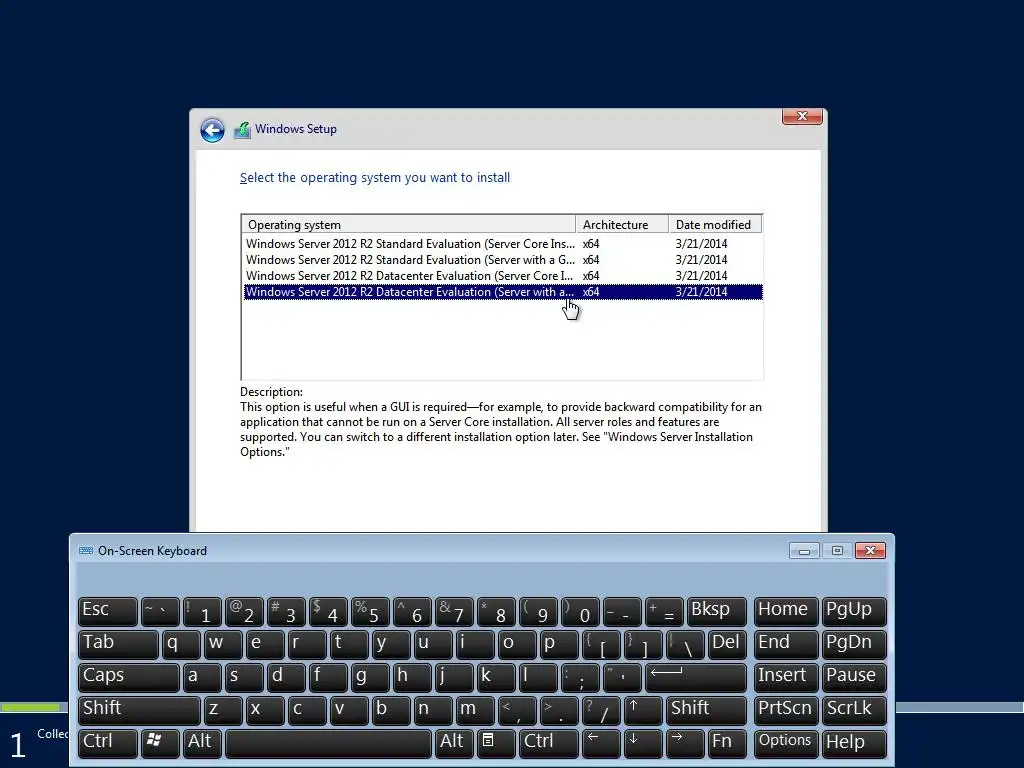Tap the down arrow key
This screenshot has width=1024, height=768.
(643, 743)
